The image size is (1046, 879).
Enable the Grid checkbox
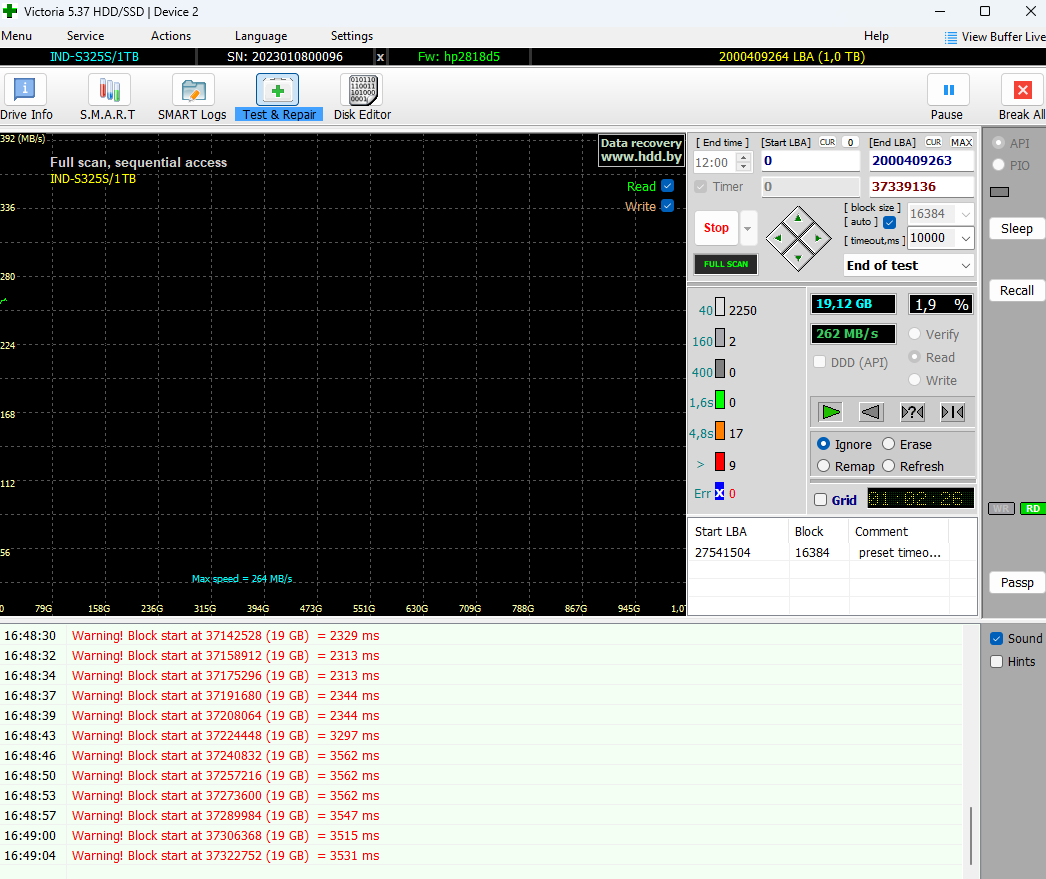[x=821, y=500]
